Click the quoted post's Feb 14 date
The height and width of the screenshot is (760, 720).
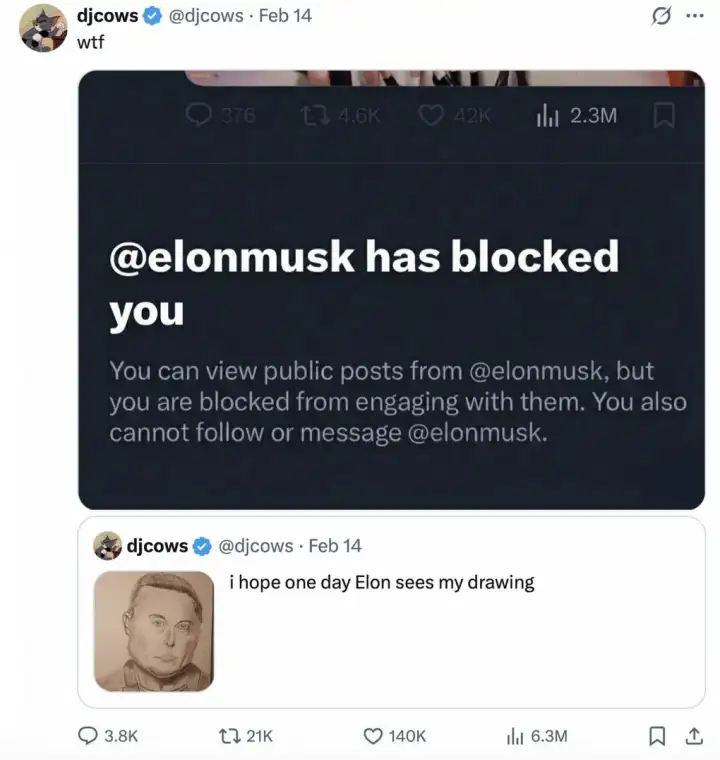coord(335,546)
